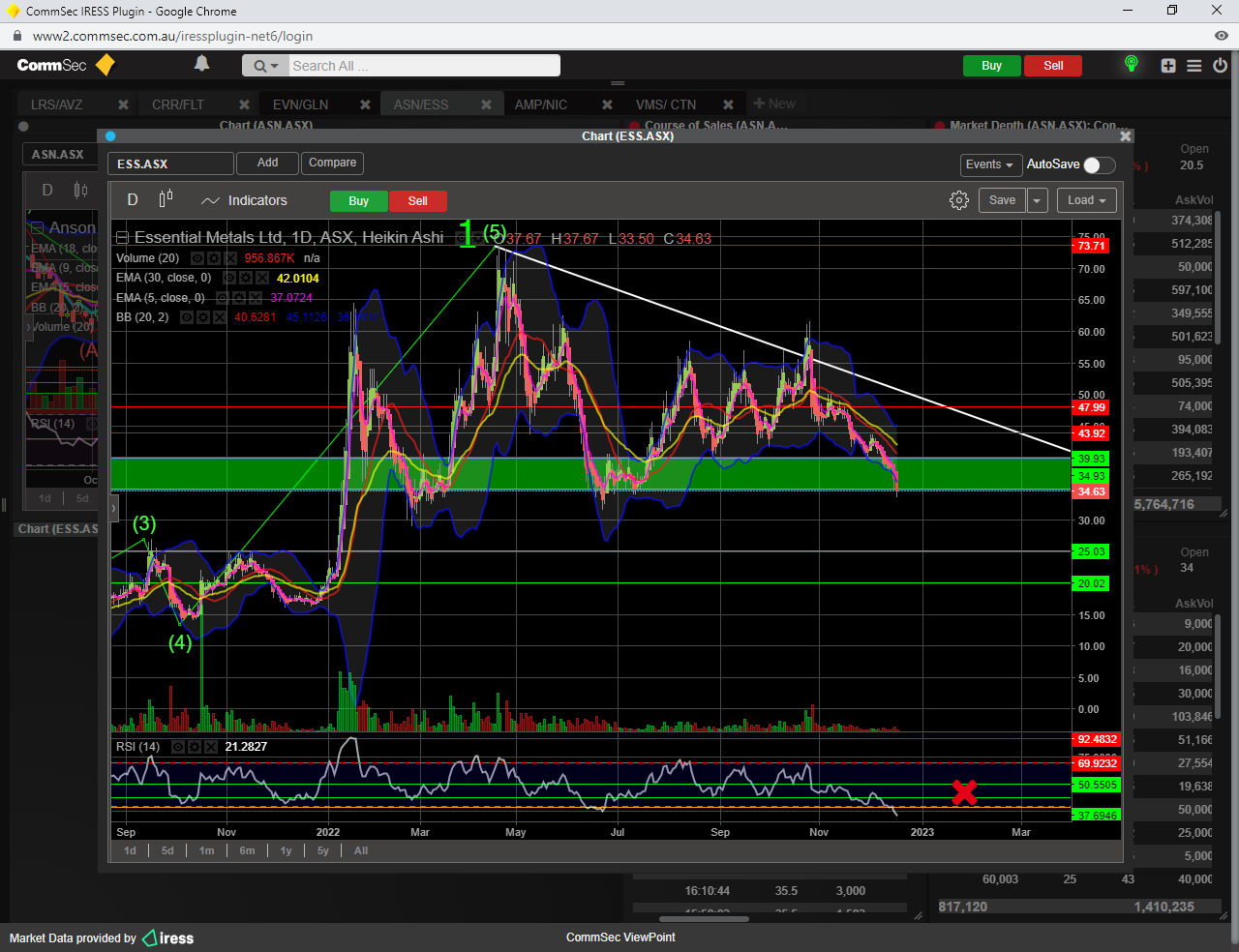The height and width of the screenshot is (952, 1239).
Task: Click the power logout icon
Action: point(1220,66)
